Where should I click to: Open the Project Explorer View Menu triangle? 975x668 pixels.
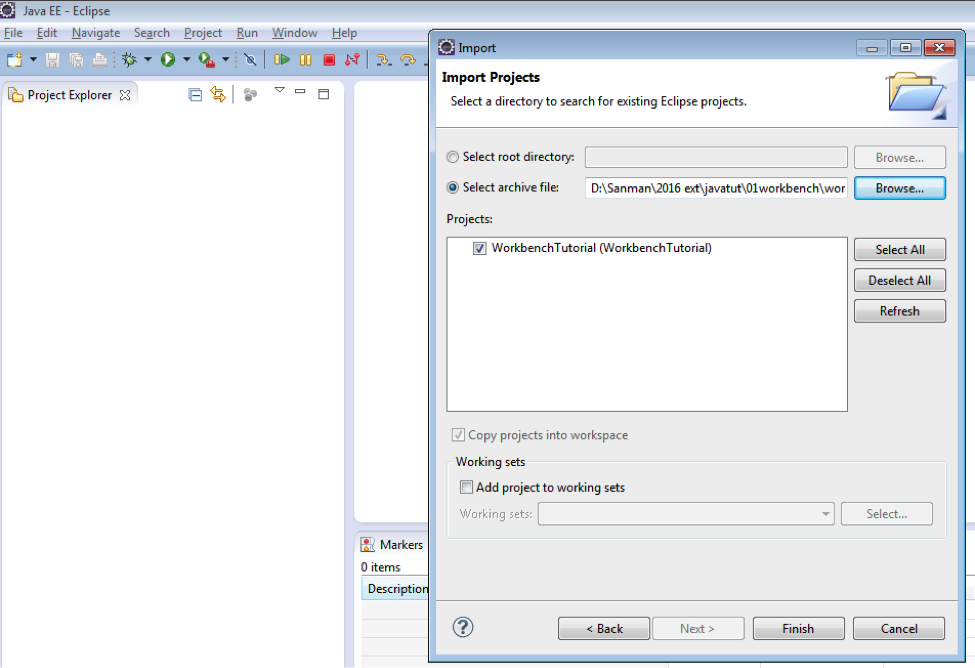(280, 91)
